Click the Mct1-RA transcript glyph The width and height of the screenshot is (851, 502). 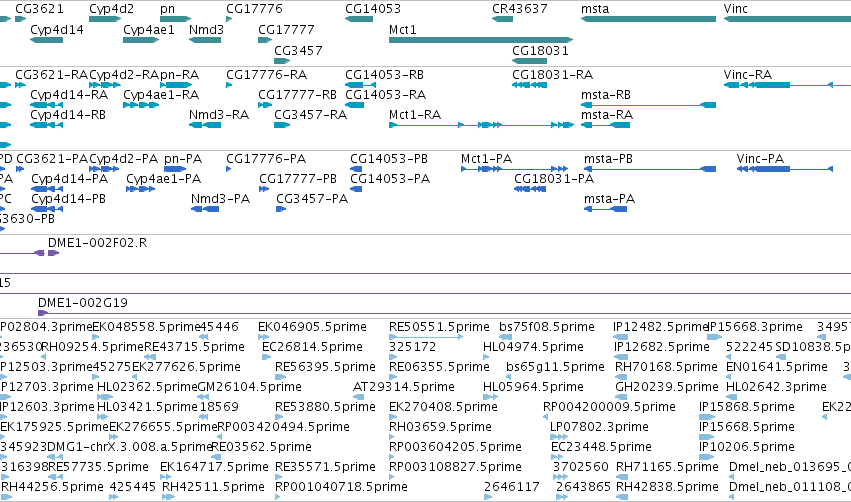pos(481,125)
